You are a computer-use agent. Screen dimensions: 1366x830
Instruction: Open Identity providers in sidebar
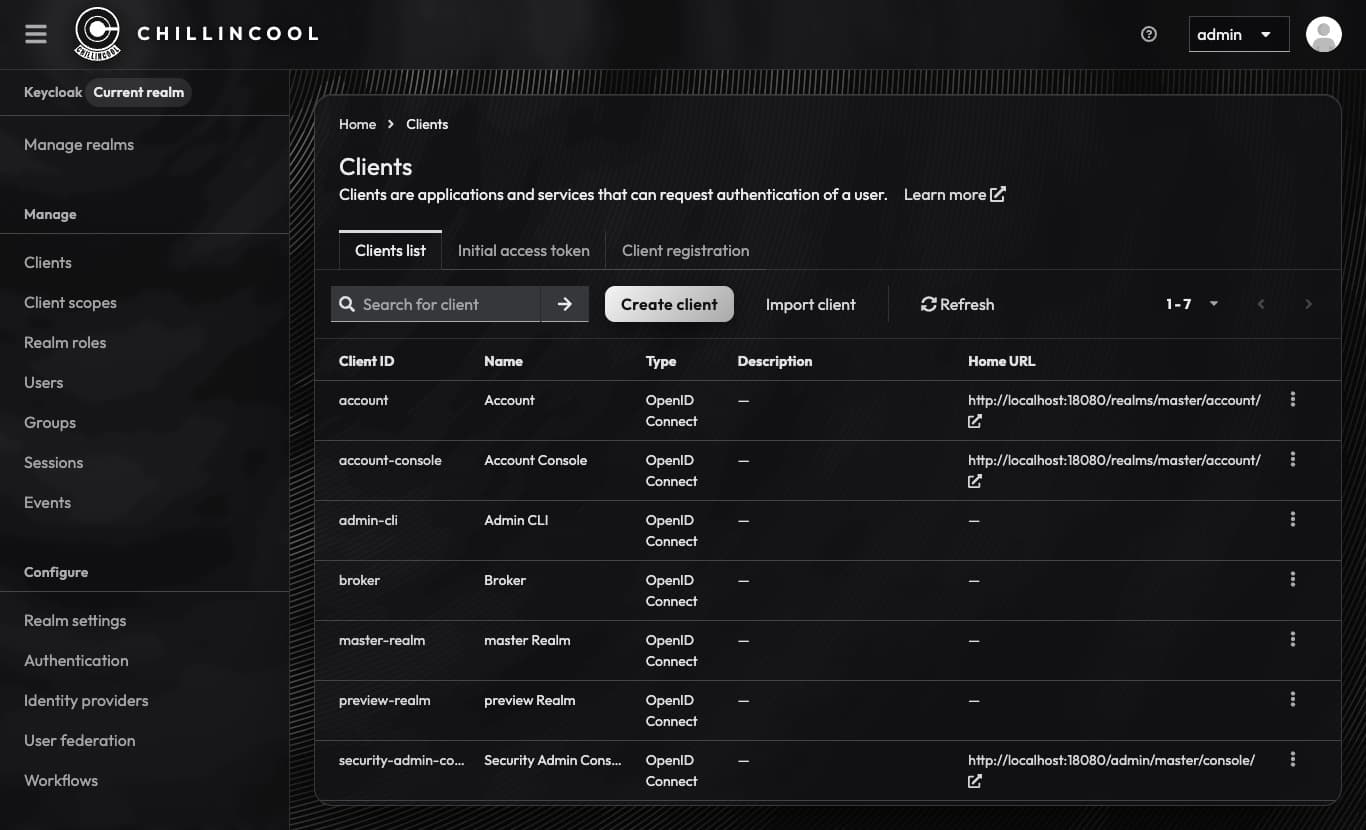click(x=86, y=700)
